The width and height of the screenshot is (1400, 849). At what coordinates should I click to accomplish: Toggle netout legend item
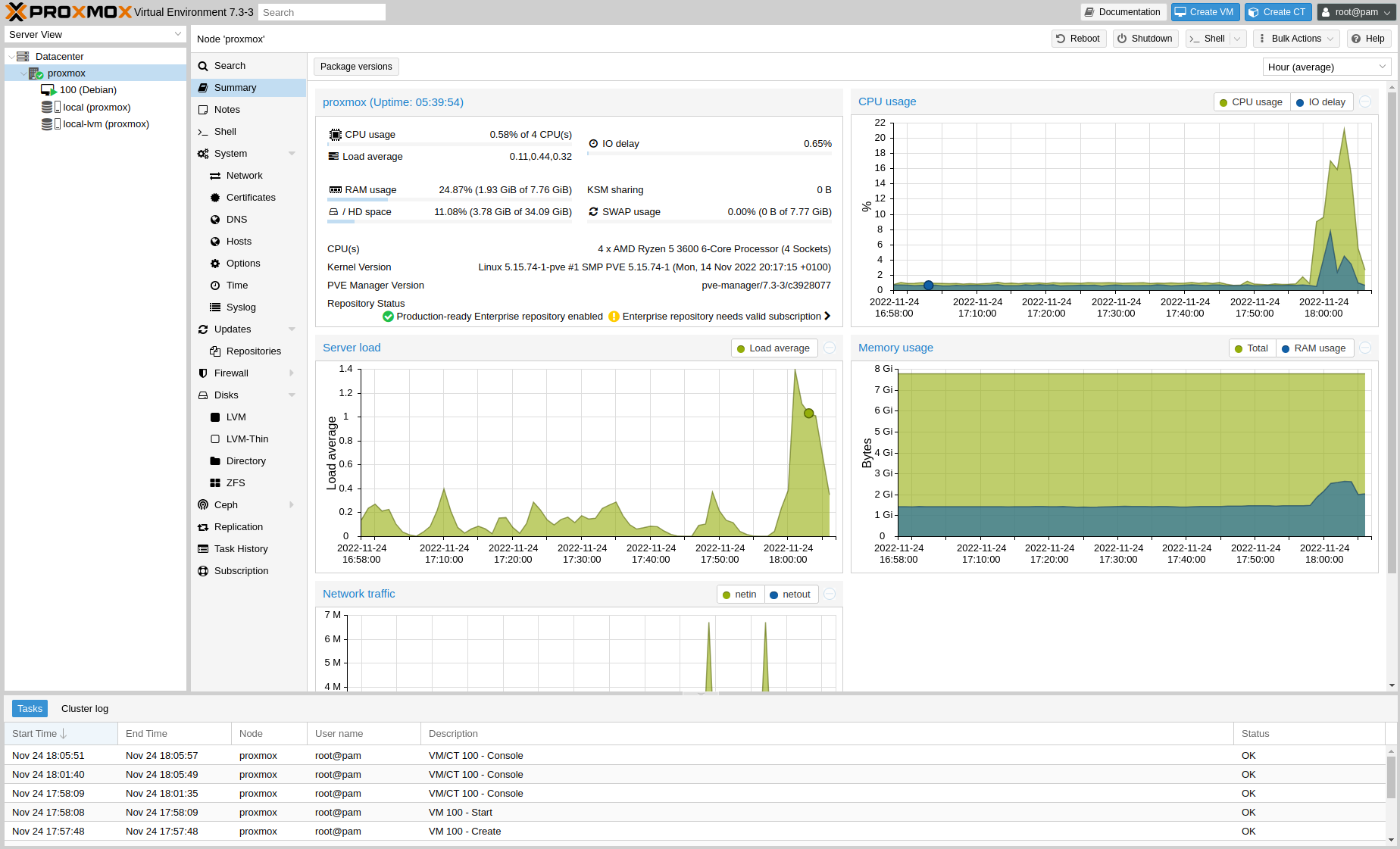pos(791,595)
